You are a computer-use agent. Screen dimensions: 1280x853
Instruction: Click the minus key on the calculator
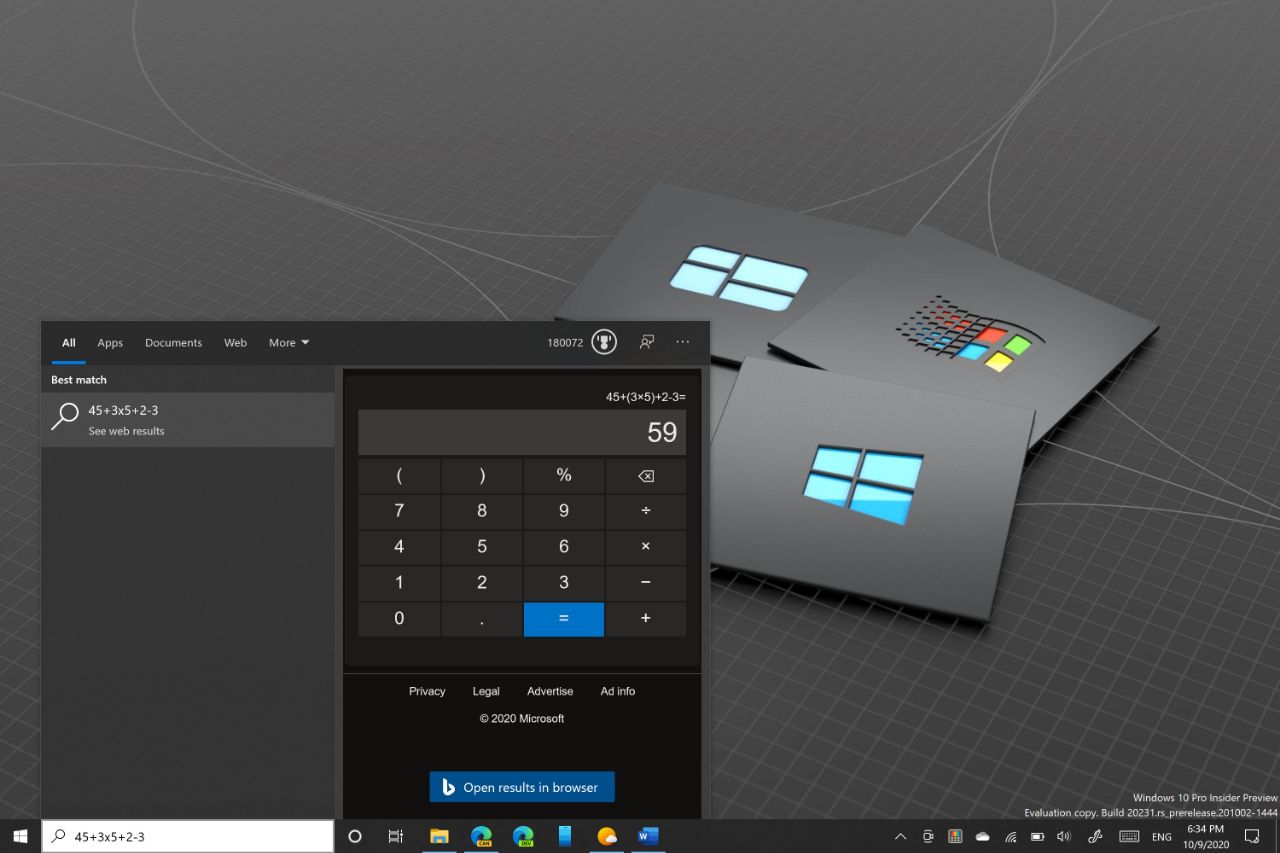(x=646, y=583)
